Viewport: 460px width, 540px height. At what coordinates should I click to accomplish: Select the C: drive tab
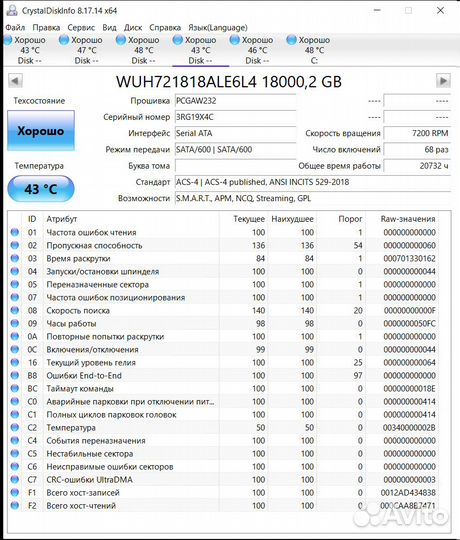314,50
